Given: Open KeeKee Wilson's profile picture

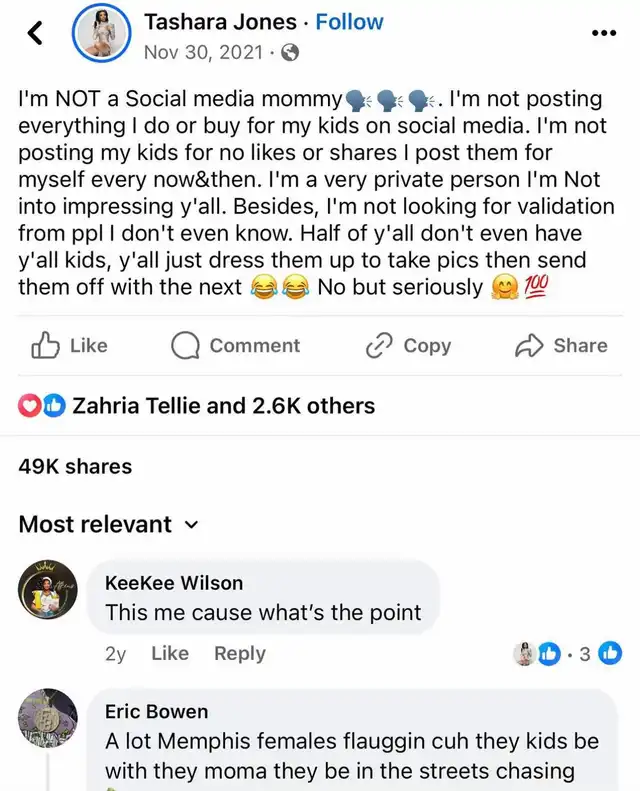Looking at the screenshot, I should (48, 590).
